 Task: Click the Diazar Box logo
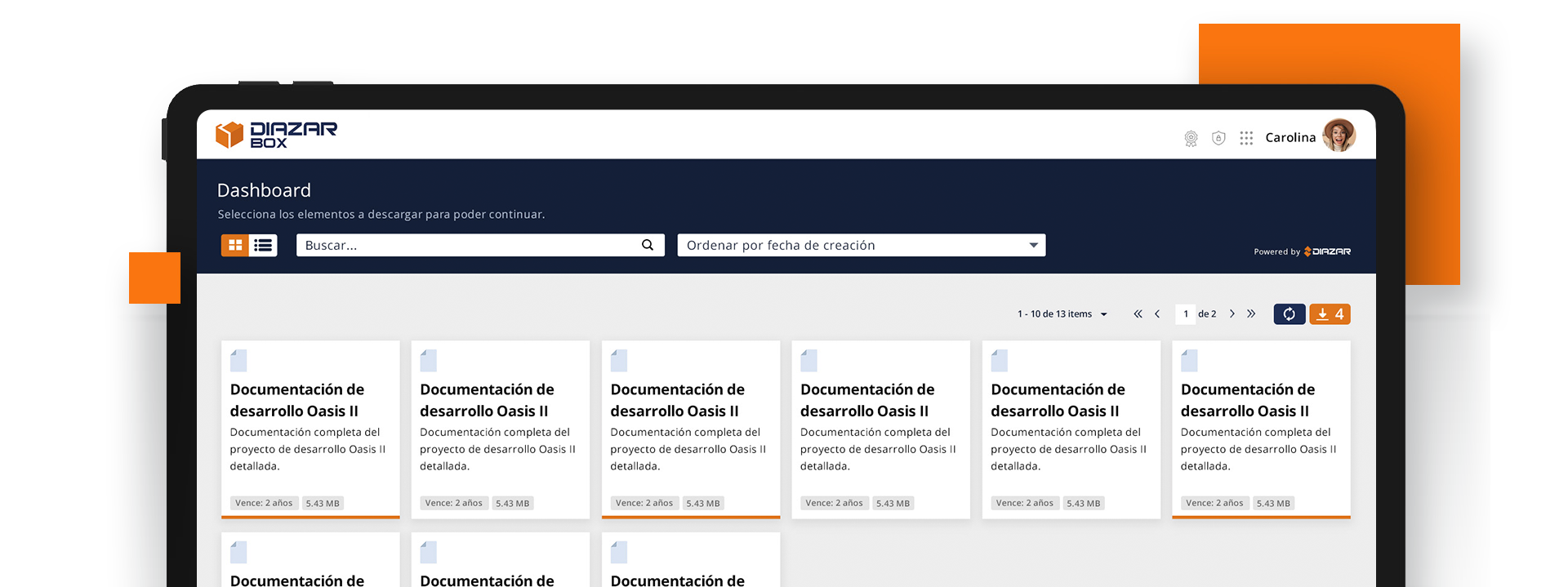pos(276,135)
